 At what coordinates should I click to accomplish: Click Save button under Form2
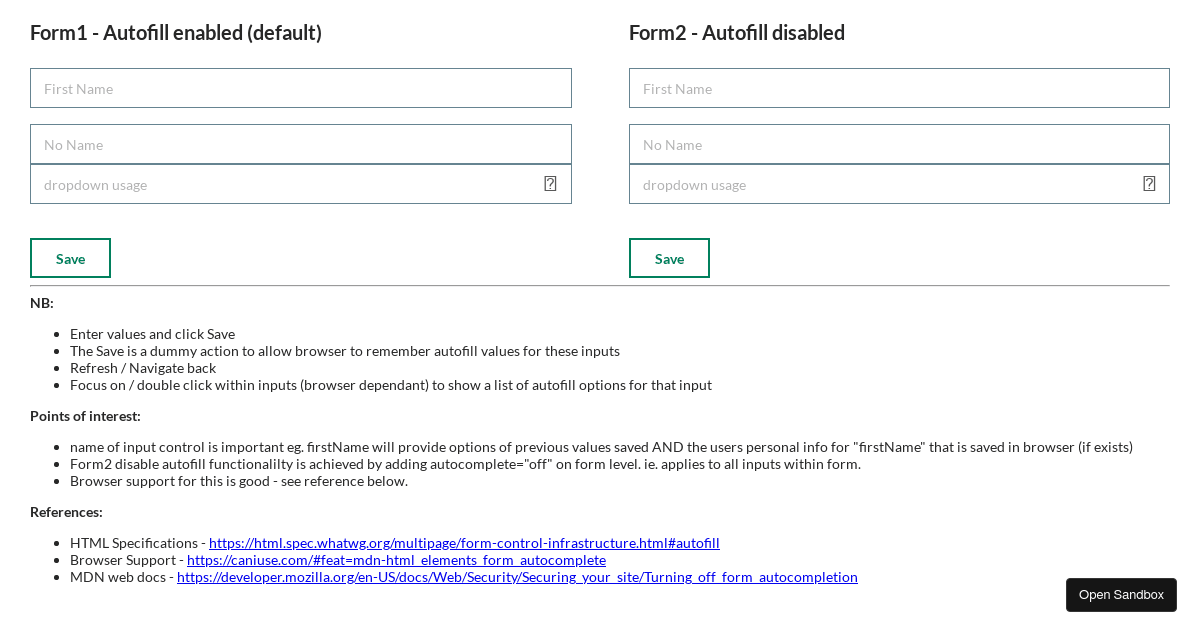(669, 257)
